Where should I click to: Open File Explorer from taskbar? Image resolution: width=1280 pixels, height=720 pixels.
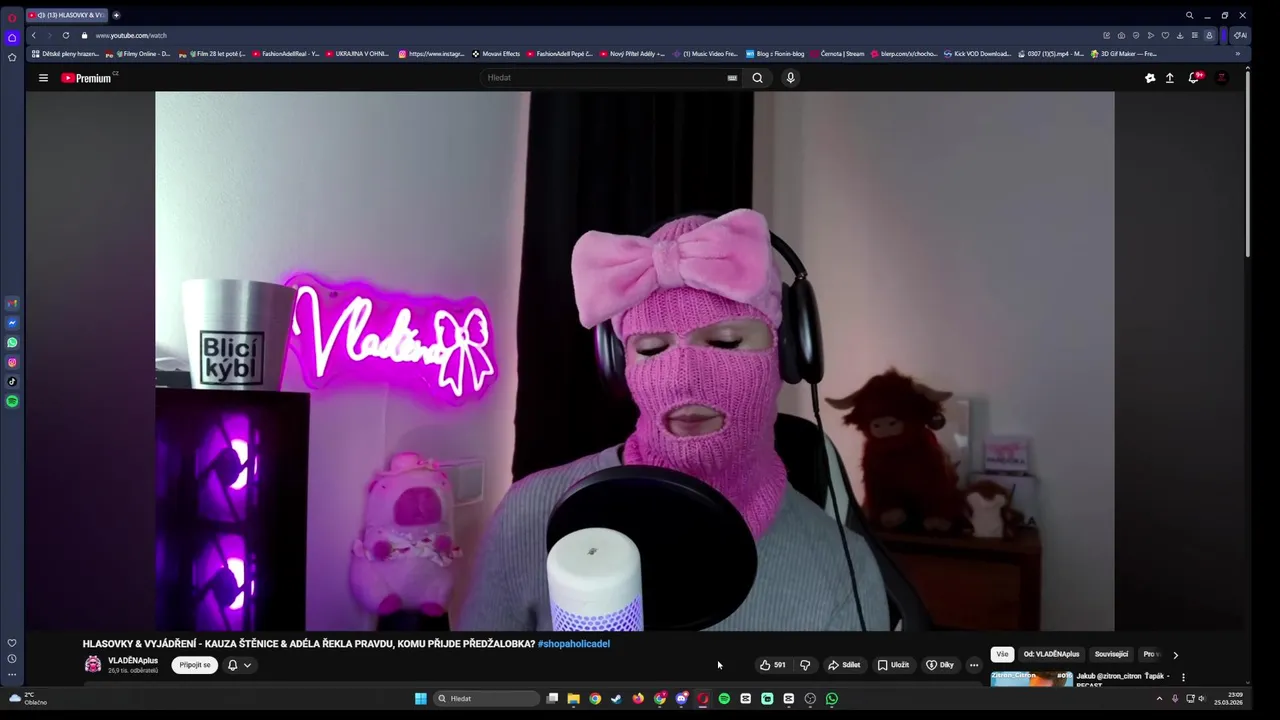point(573,699)
